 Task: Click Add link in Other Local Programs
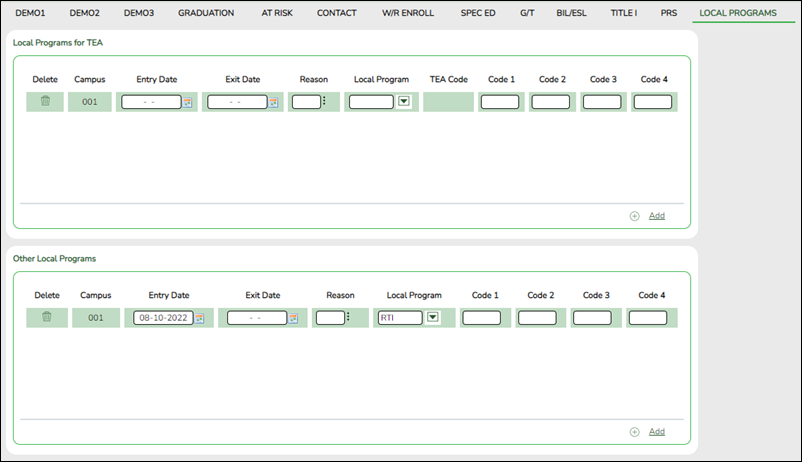656,432
